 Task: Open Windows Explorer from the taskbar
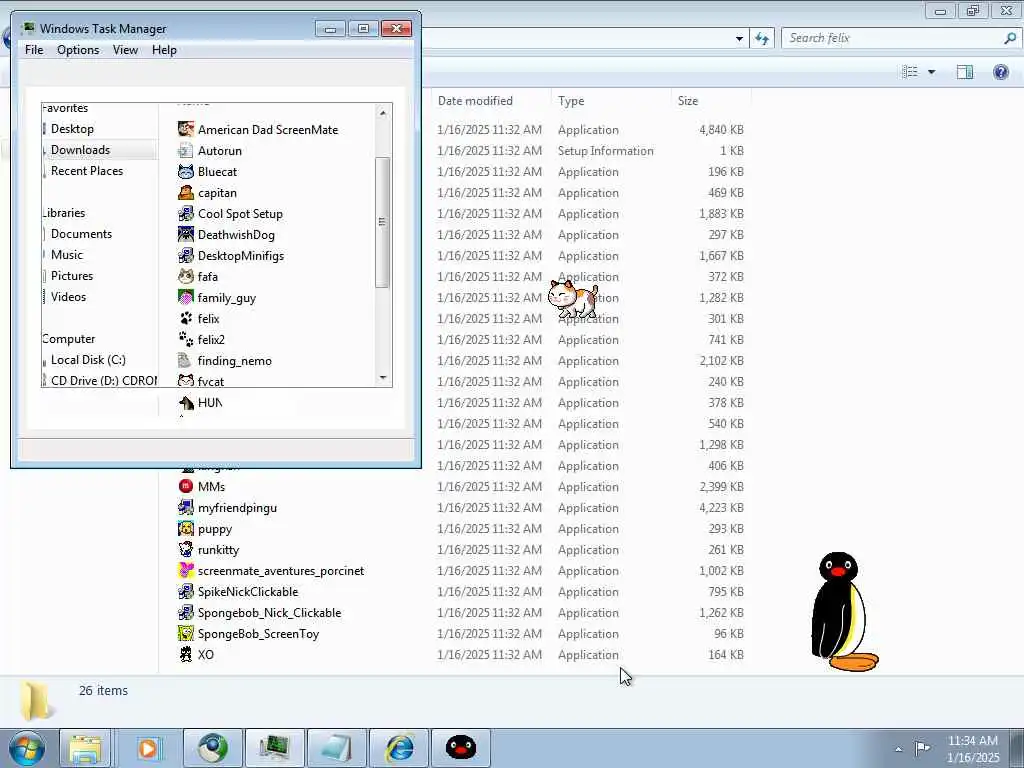click(x=85, y=748)
